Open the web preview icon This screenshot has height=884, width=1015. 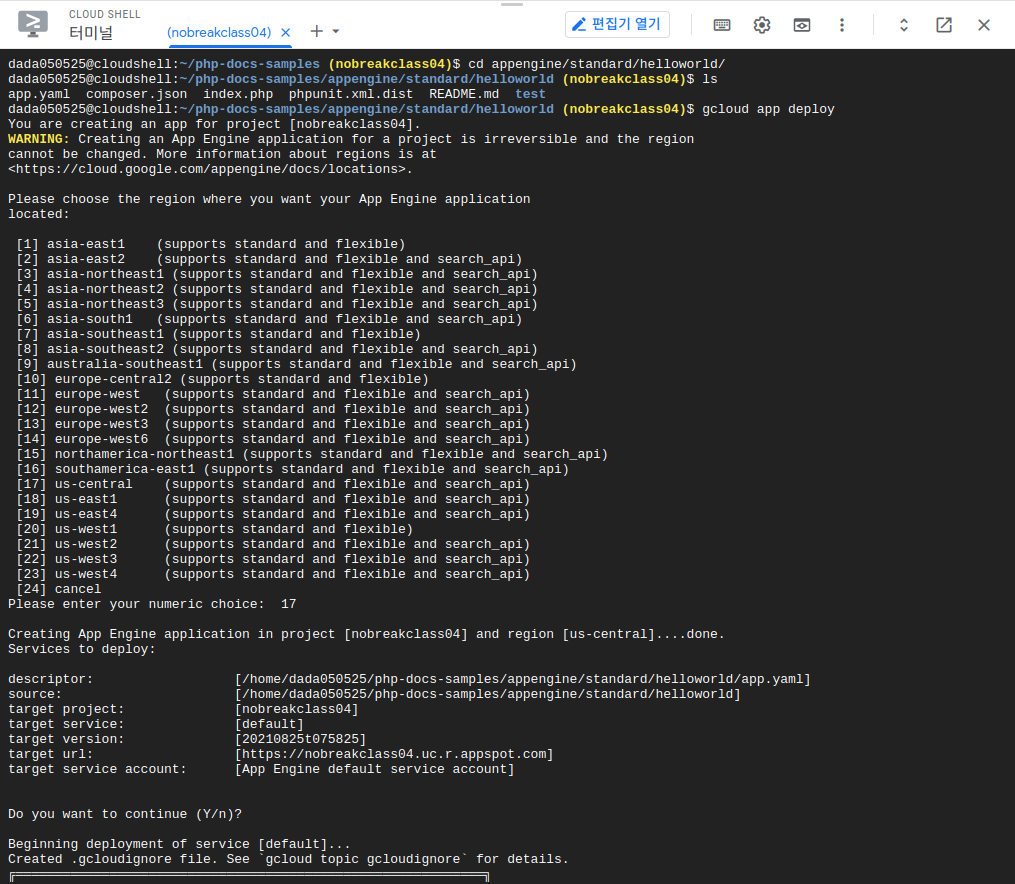coord(802,25)
